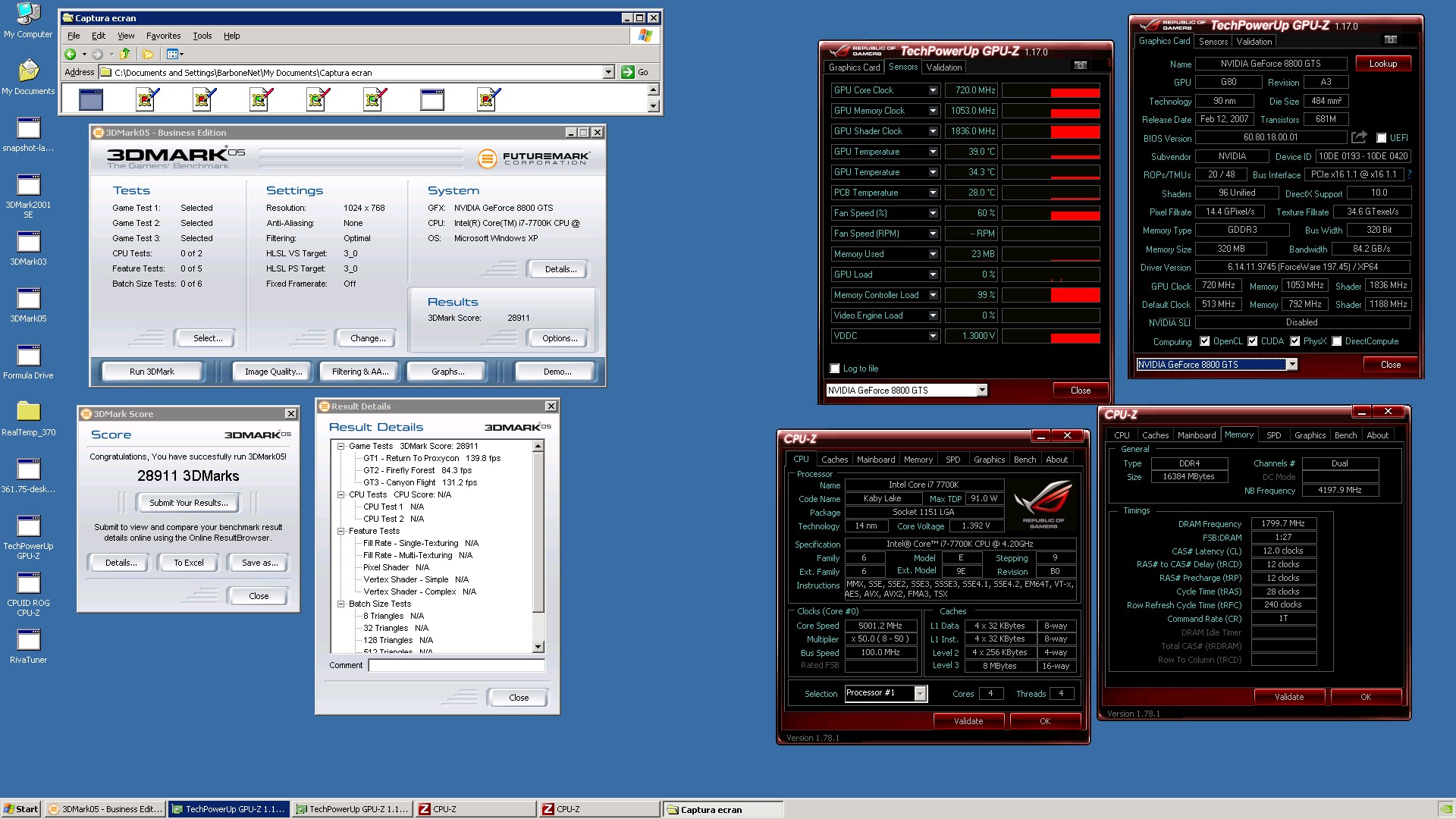Image resolution: width=1456 pixels, height=819 pixels.
Task: Toggle OpenCL checkbox
Action: (x=1204, y=341)
